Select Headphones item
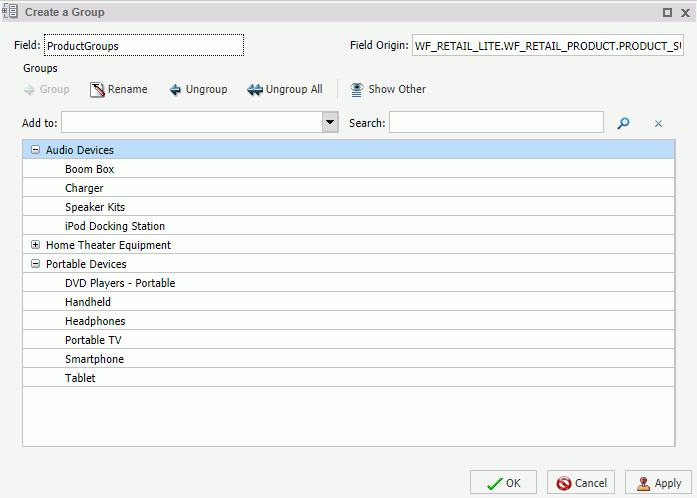697x498 pixels. click(x=348, y=321)
